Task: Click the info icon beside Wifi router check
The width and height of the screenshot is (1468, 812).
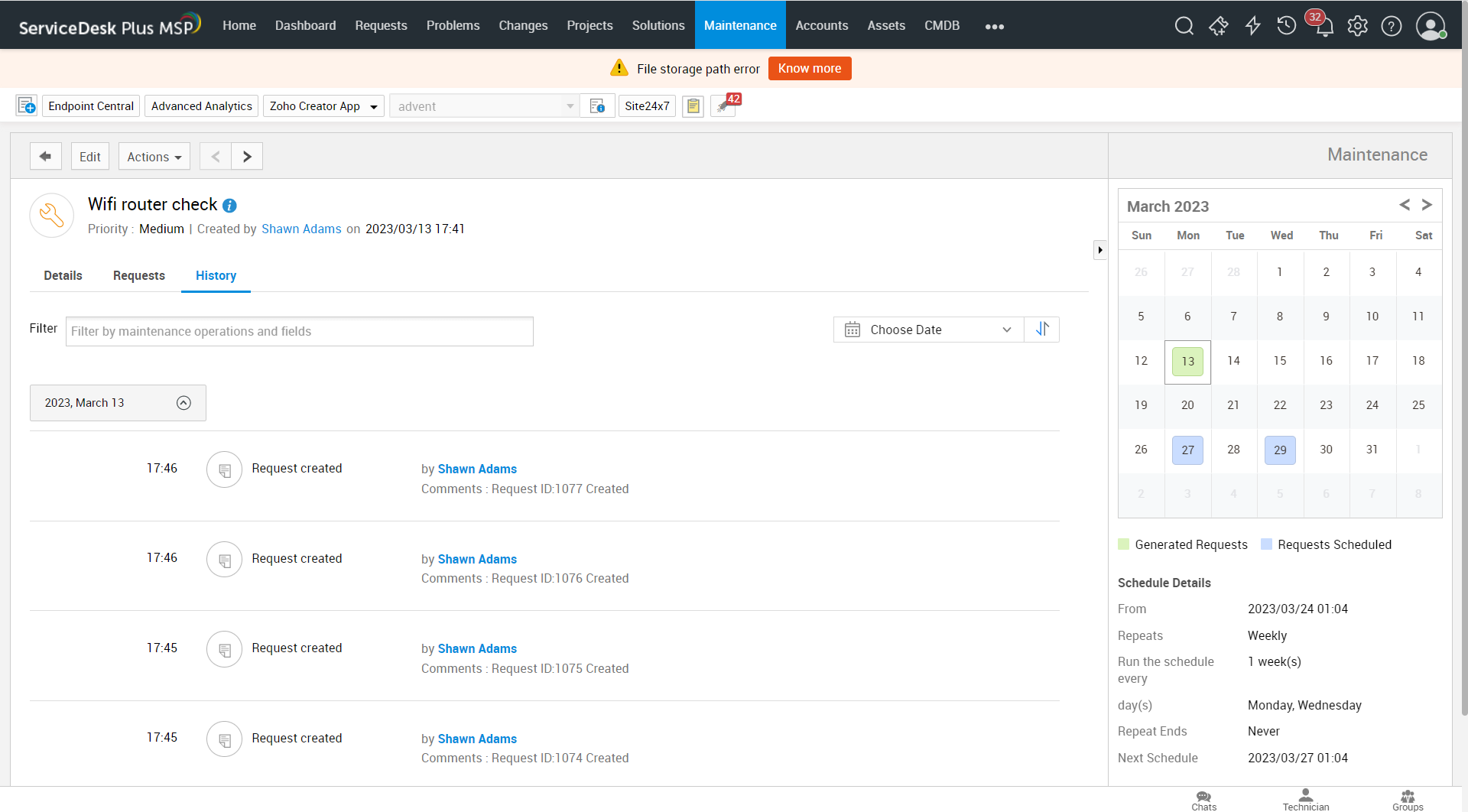Action: pos(229,206)
